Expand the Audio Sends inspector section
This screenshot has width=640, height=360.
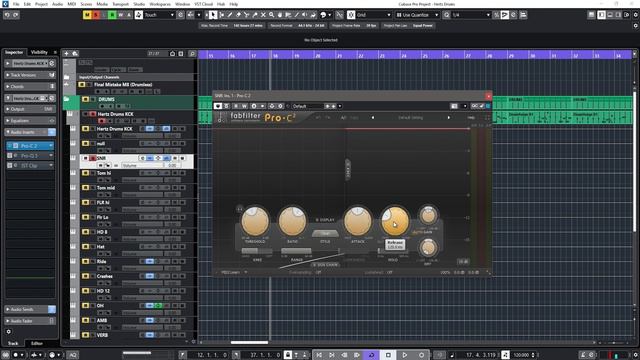pos(29,309)
